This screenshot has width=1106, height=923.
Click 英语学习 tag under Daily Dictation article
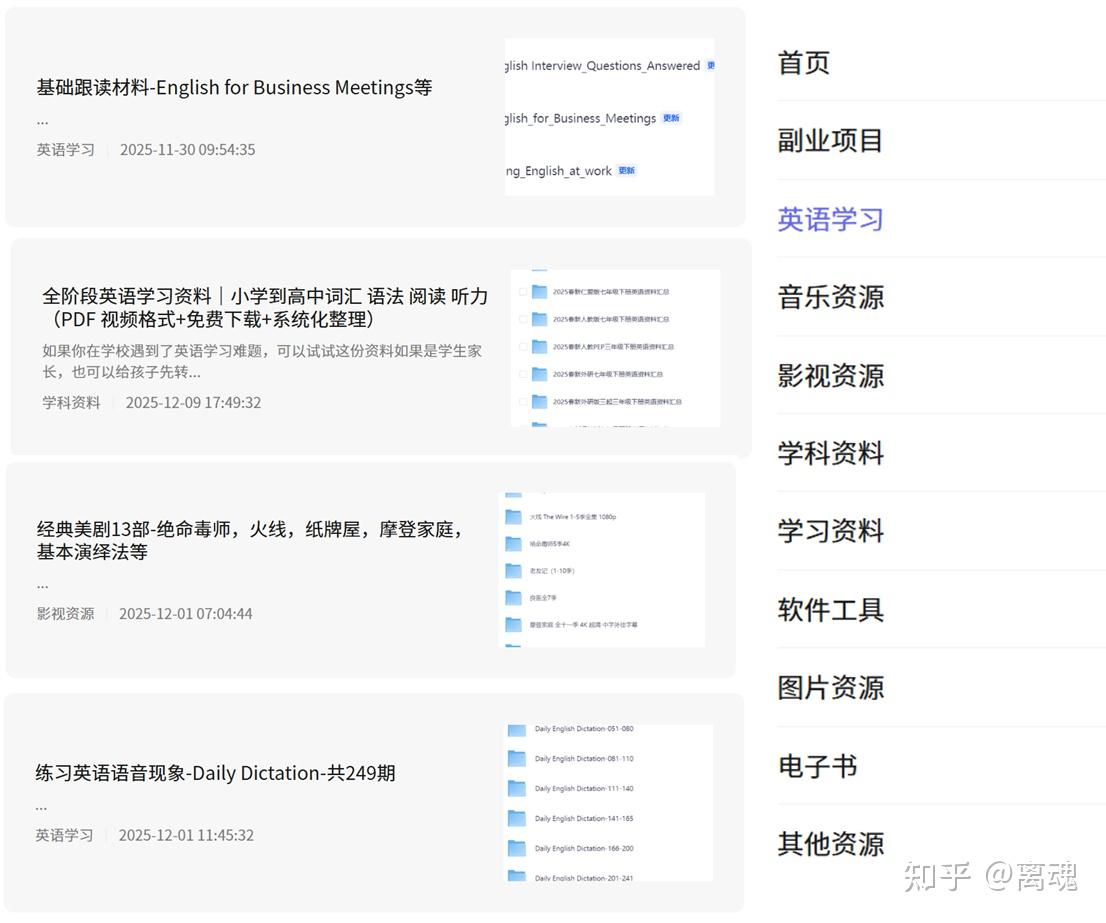point(64,835)
